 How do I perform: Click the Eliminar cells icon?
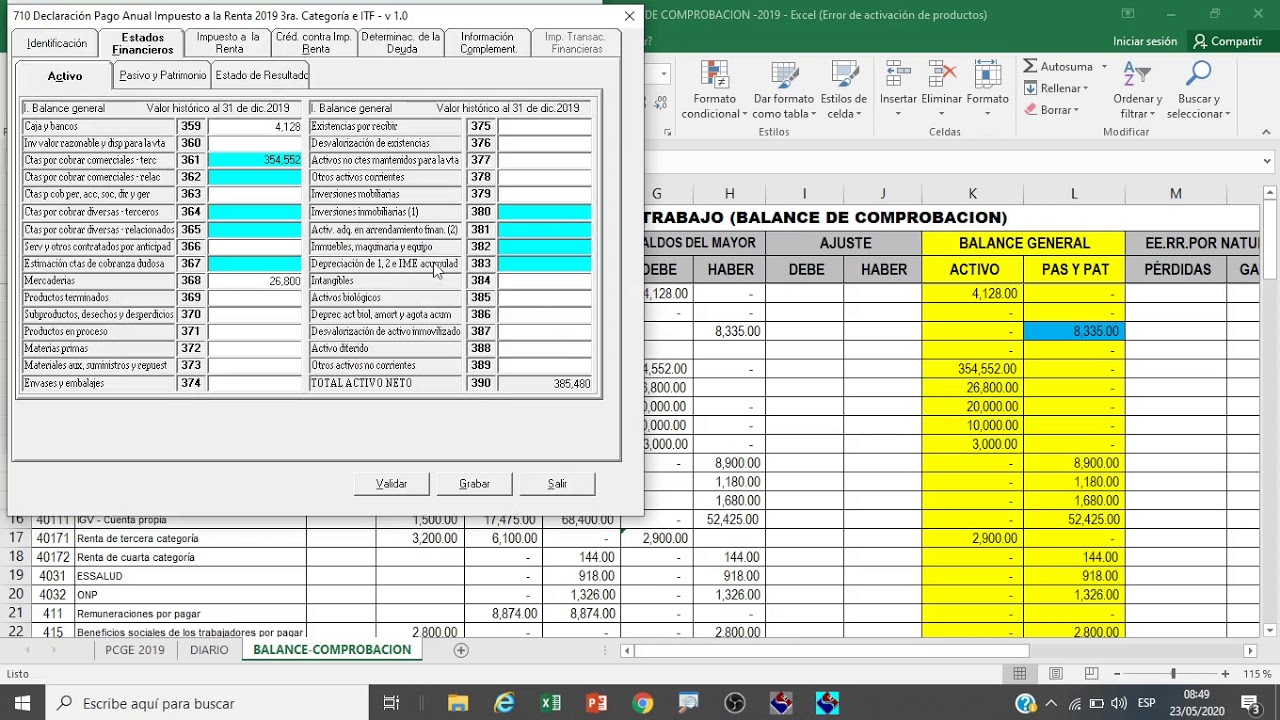click(x=941, y=76)
